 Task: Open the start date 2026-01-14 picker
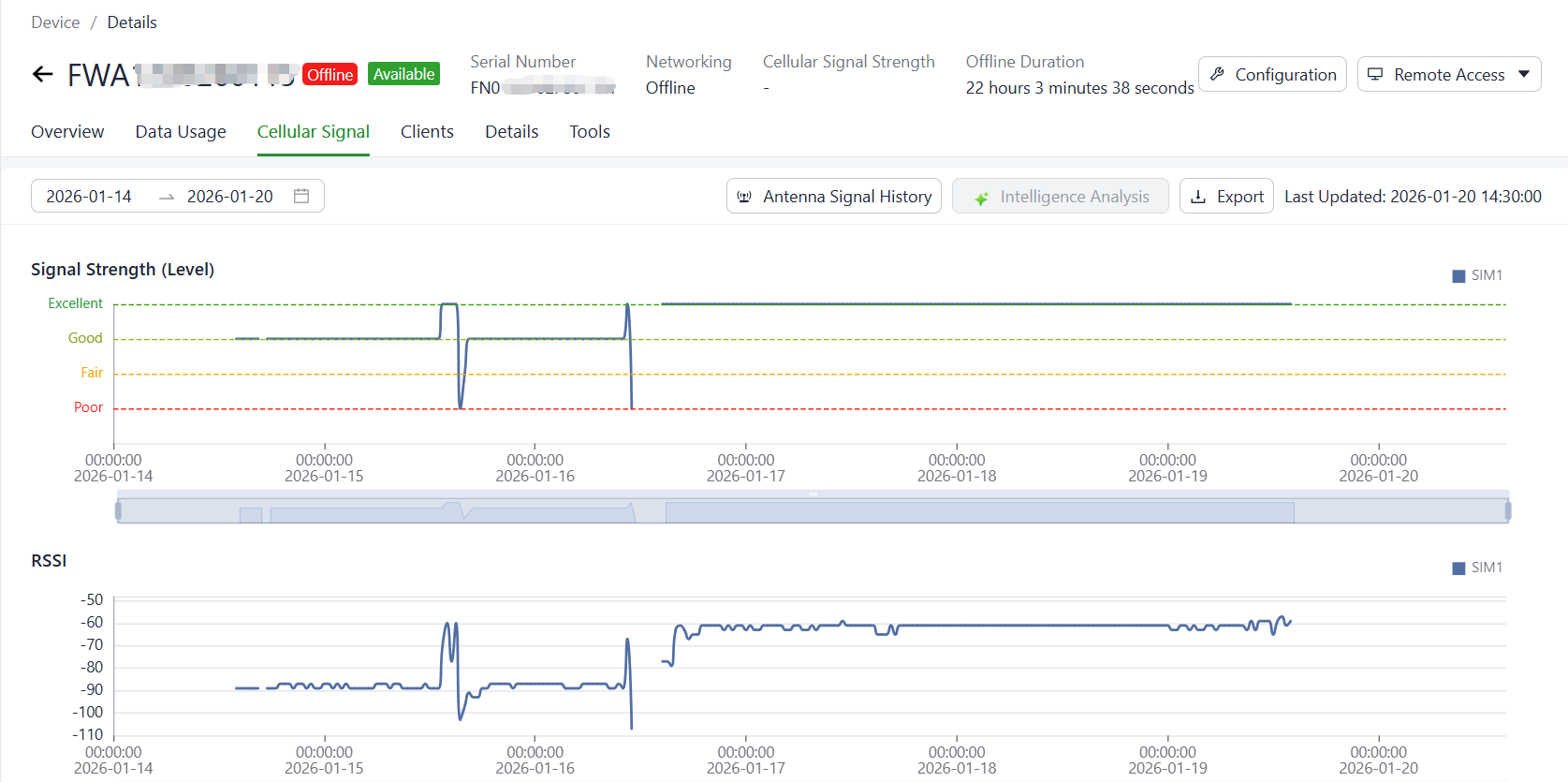(89, 197)
